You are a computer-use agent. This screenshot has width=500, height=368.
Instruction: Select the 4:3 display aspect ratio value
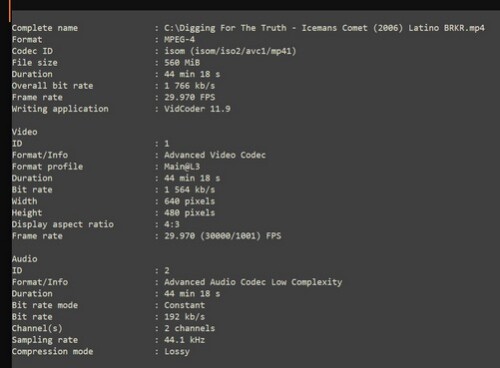[172, 224]
